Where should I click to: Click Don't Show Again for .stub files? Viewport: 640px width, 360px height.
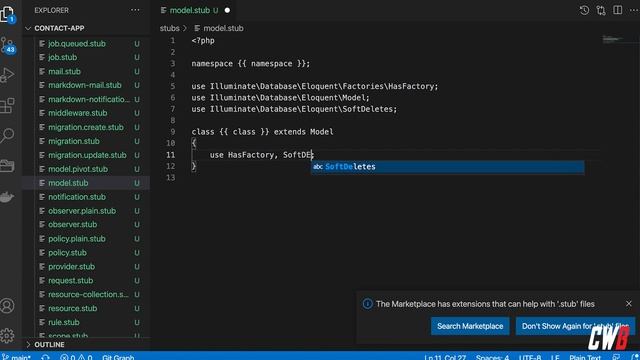click(575, 326)
